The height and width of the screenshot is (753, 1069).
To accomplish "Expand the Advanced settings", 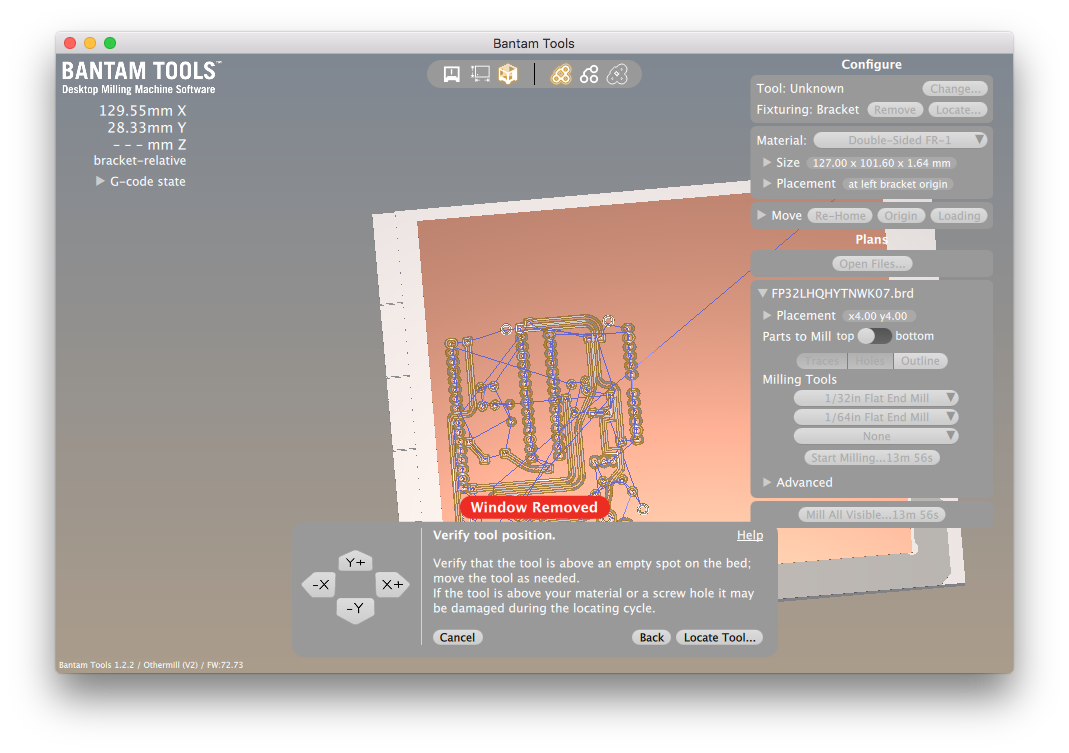I will tap(767, 482).
